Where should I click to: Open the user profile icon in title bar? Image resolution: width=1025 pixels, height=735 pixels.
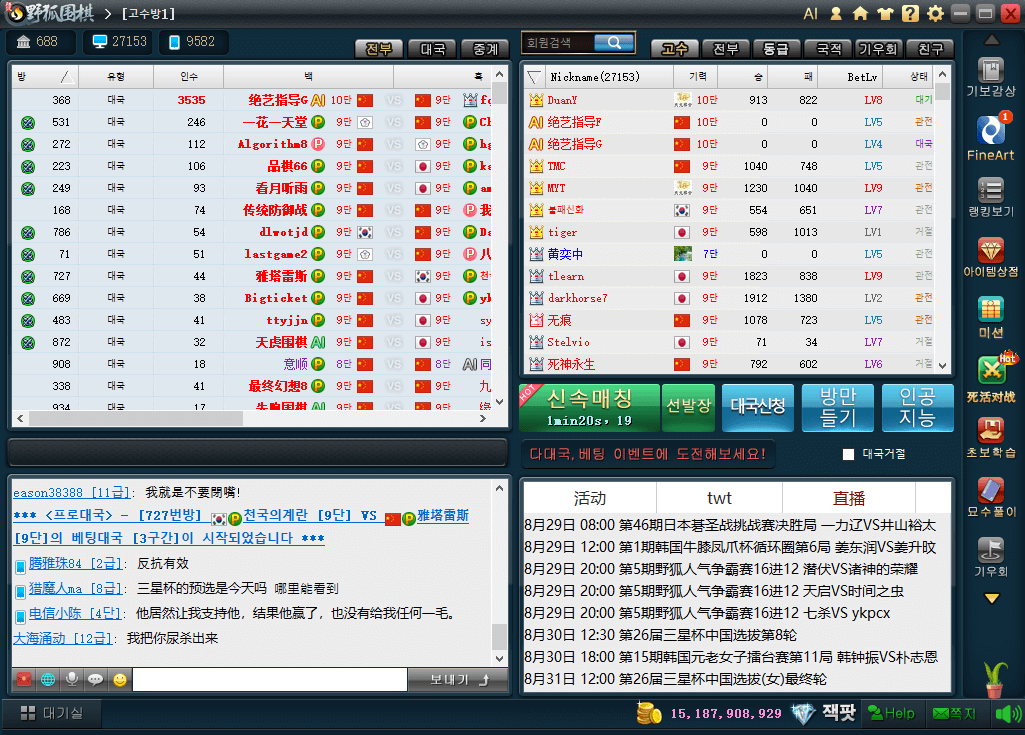(836, 13)
